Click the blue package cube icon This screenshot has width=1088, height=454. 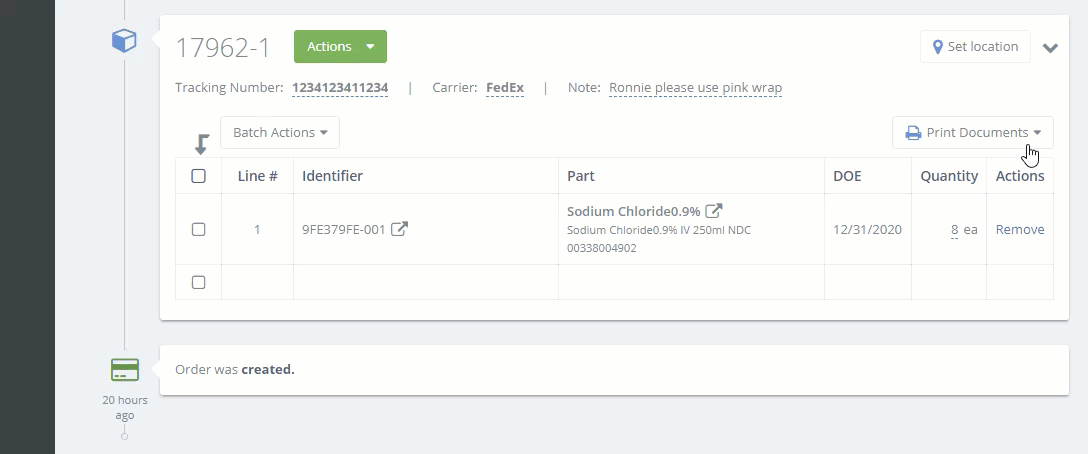tap(124, 41)
